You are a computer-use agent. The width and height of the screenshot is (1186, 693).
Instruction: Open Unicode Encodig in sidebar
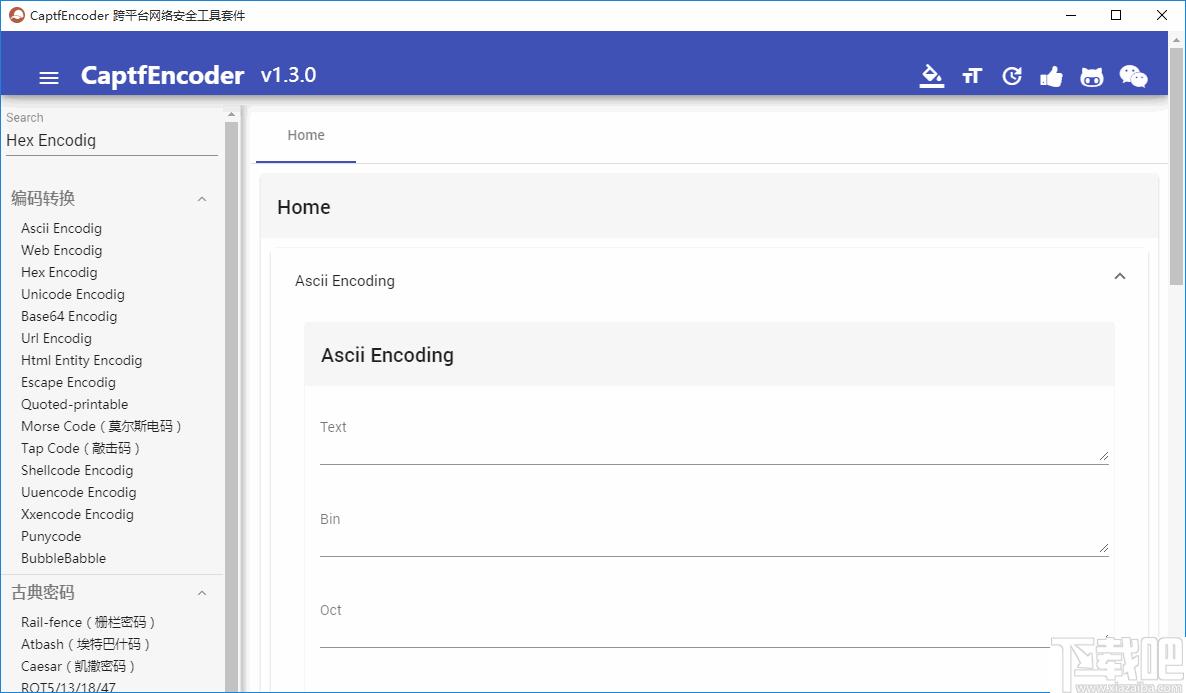(x=73, y=294)
